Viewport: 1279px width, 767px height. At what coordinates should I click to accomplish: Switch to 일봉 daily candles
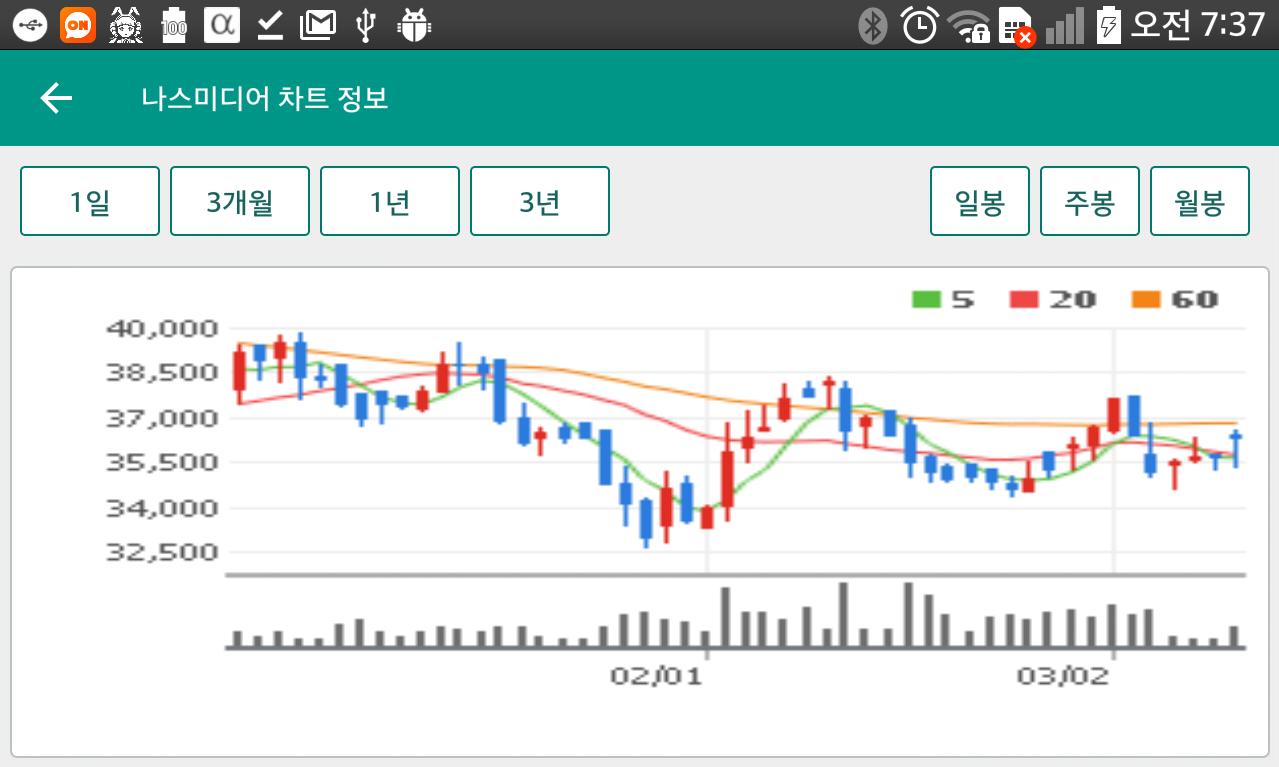click(x=980, y=201)
